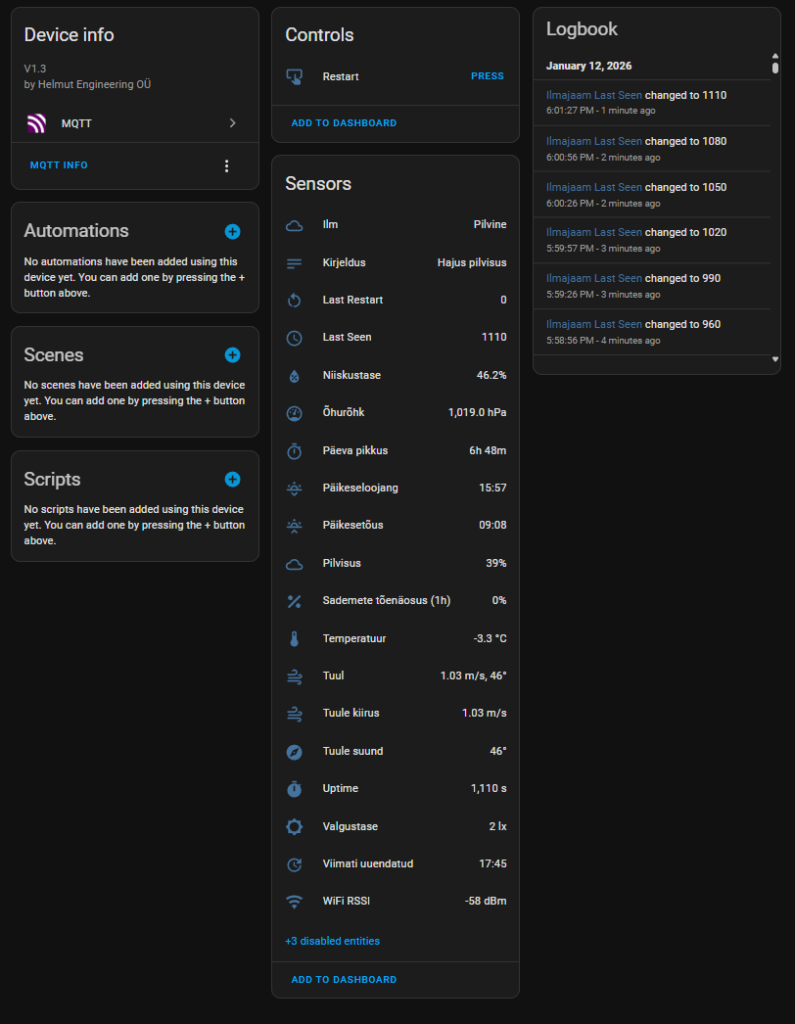Open MQTT INFO link

(x=59, y=165)
